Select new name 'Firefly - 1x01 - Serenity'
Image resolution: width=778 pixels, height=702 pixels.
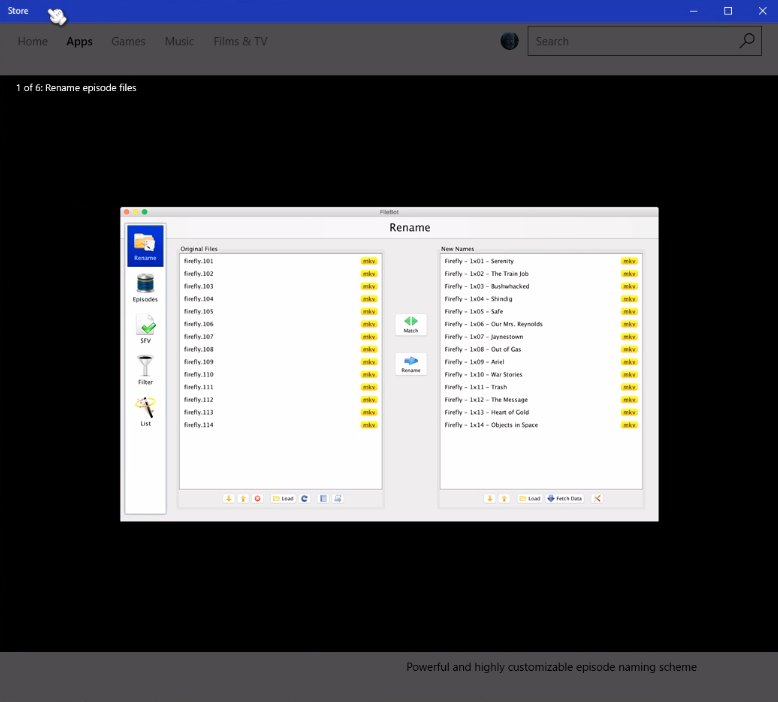click(541, 261)
